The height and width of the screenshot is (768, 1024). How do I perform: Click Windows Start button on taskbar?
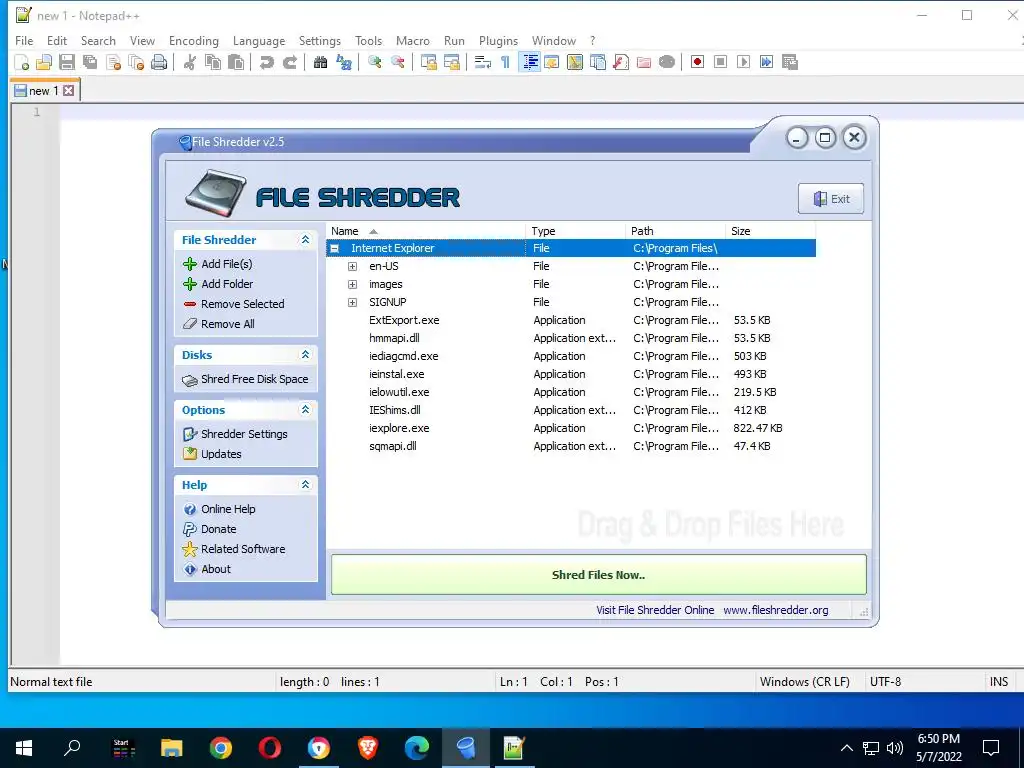point(24,748)
